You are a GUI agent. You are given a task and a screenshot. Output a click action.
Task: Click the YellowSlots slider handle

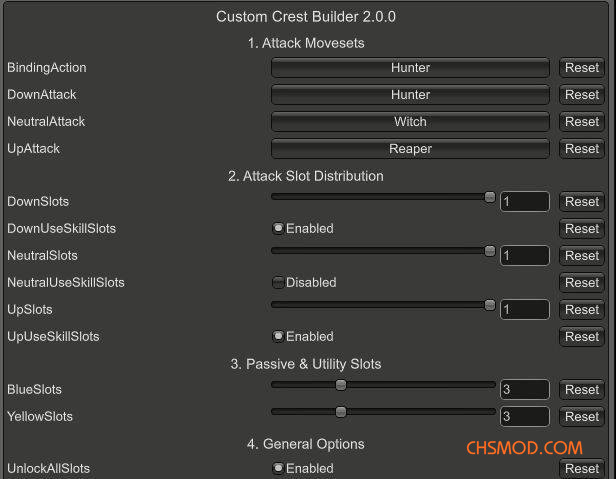coord(340,412)
